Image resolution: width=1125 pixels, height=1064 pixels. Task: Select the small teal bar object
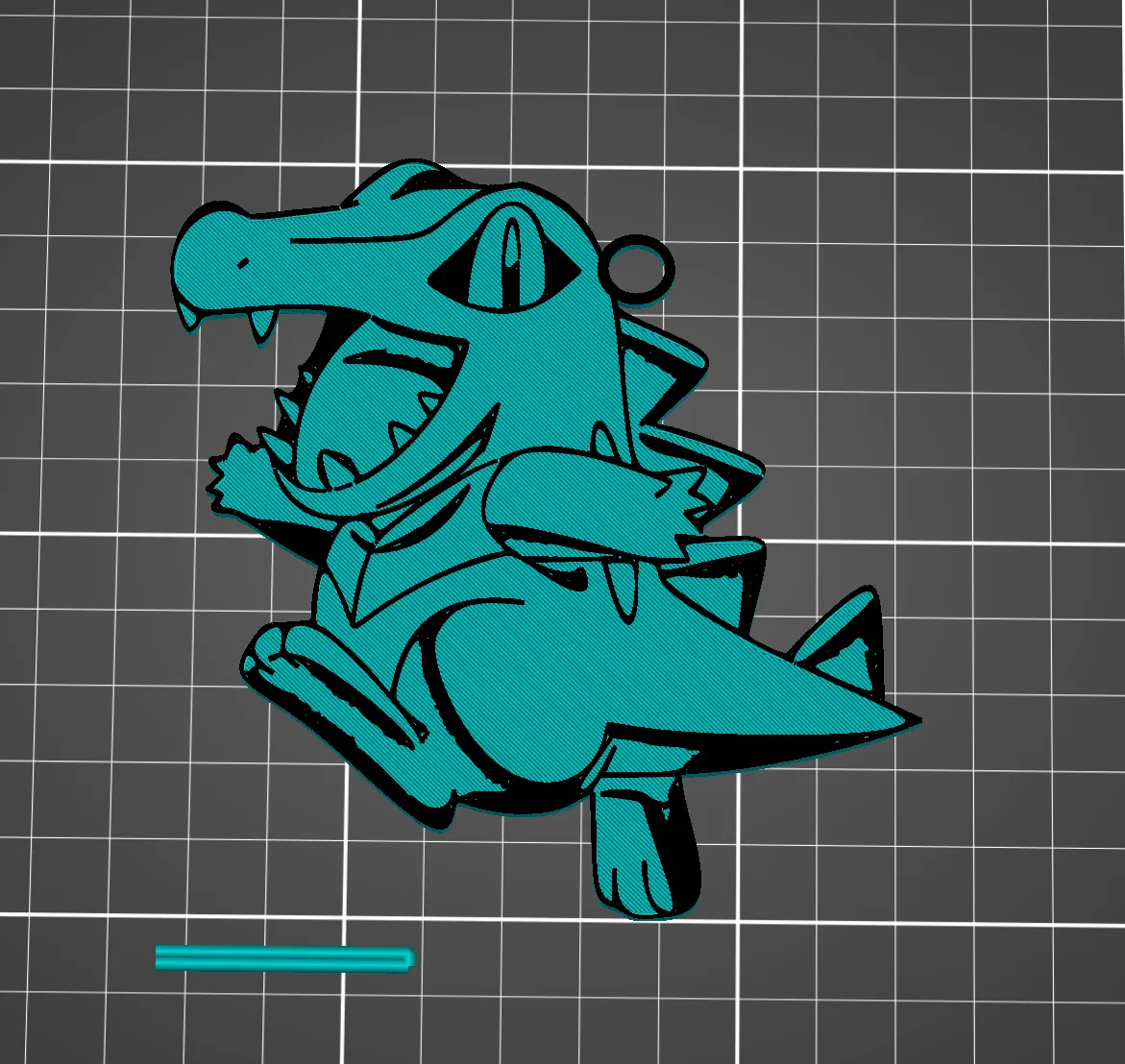(283, 957)
